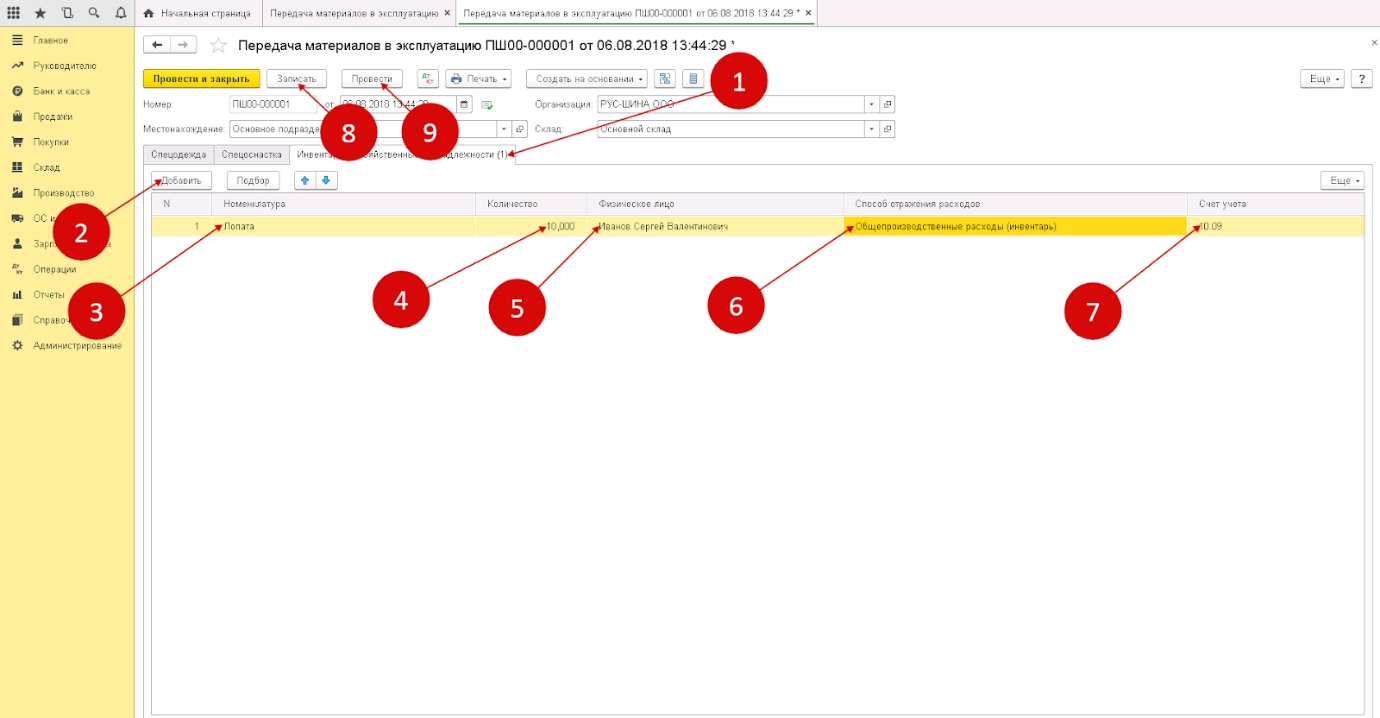Add document to favorites with star

(219, 45)
